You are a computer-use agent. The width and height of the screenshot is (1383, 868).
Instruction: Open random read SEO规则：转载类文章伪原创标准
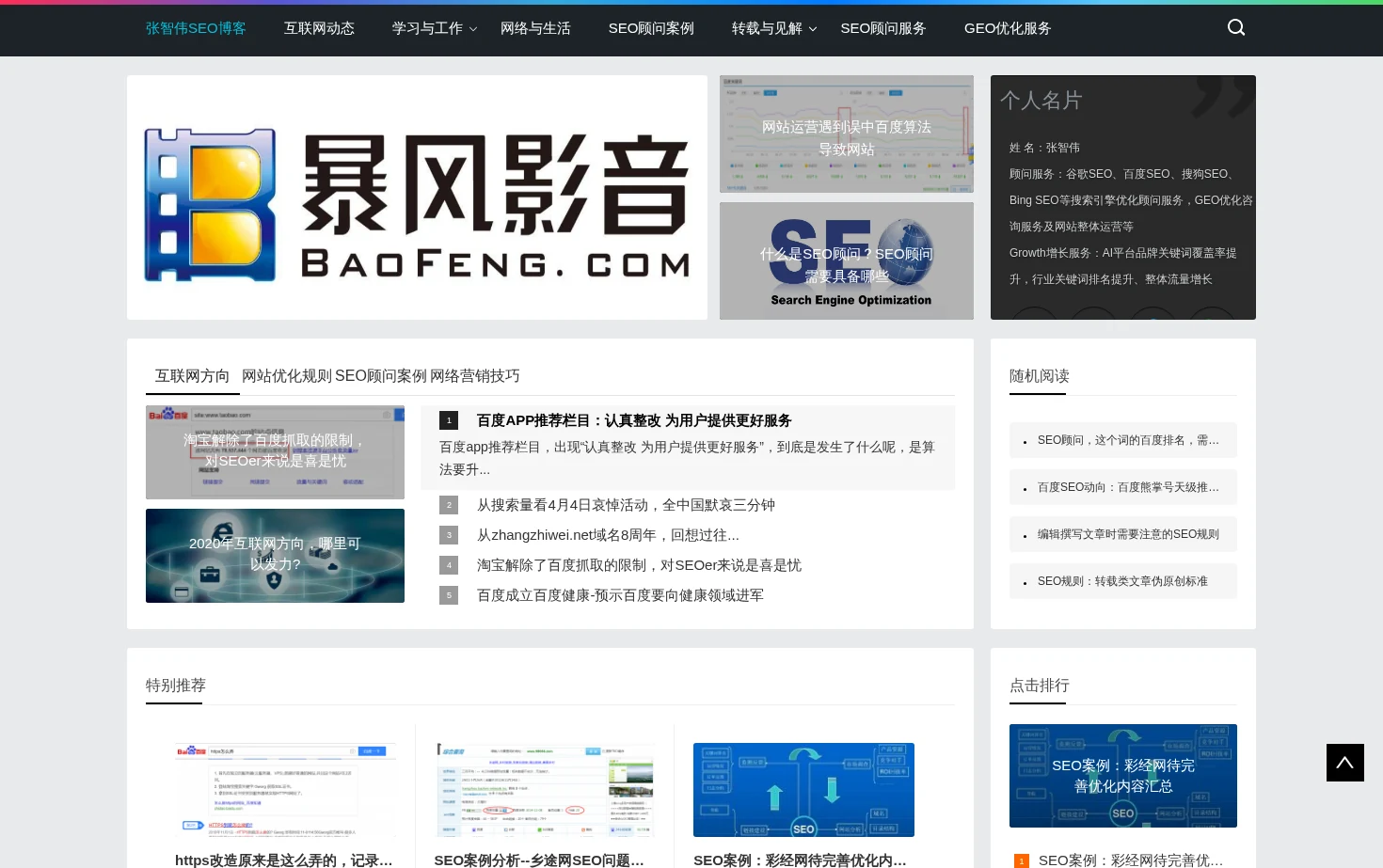(x=1123, y=581)
